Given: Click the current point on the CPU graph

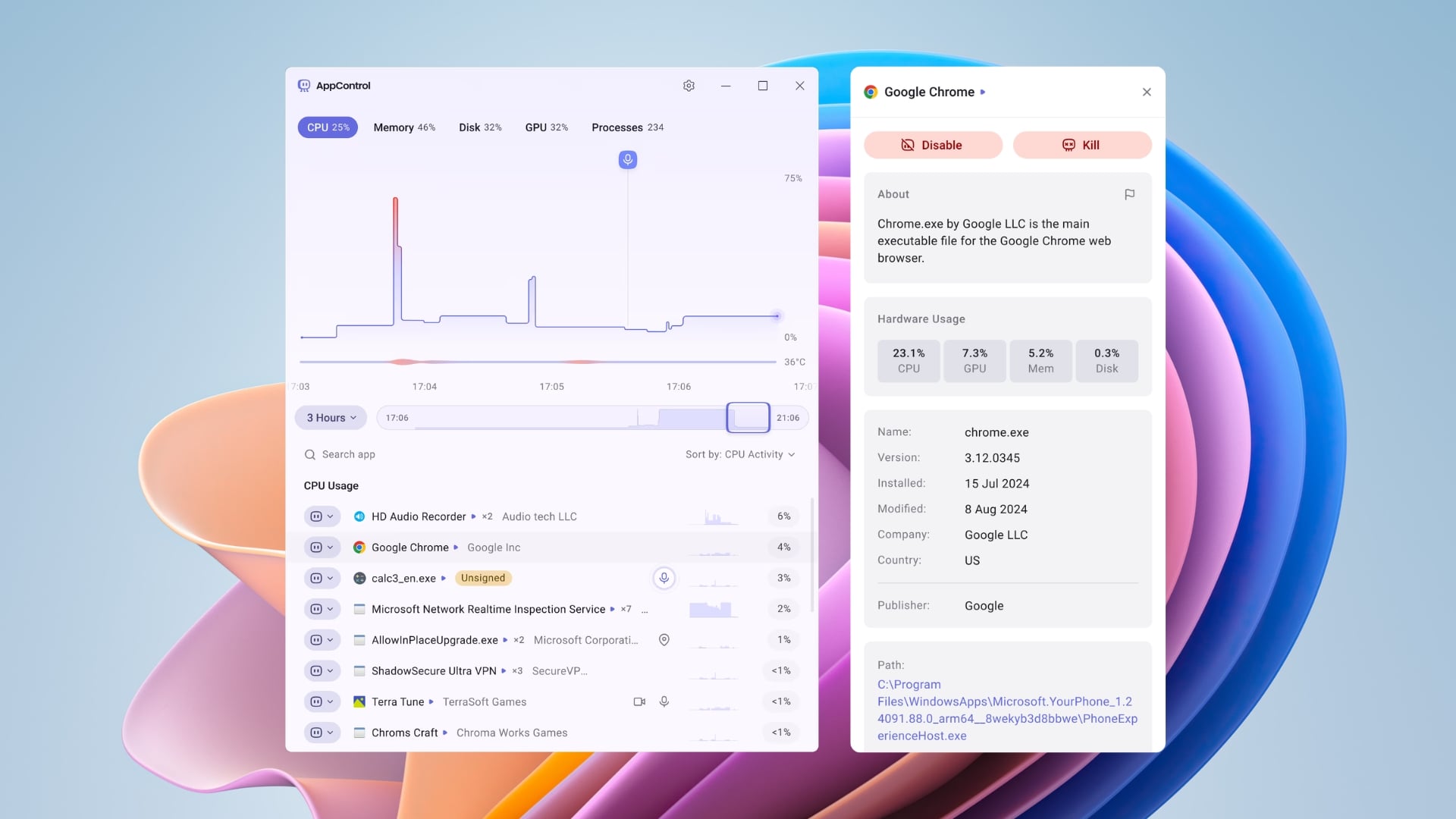Looking at the screenshot, I should coord(776,316).
